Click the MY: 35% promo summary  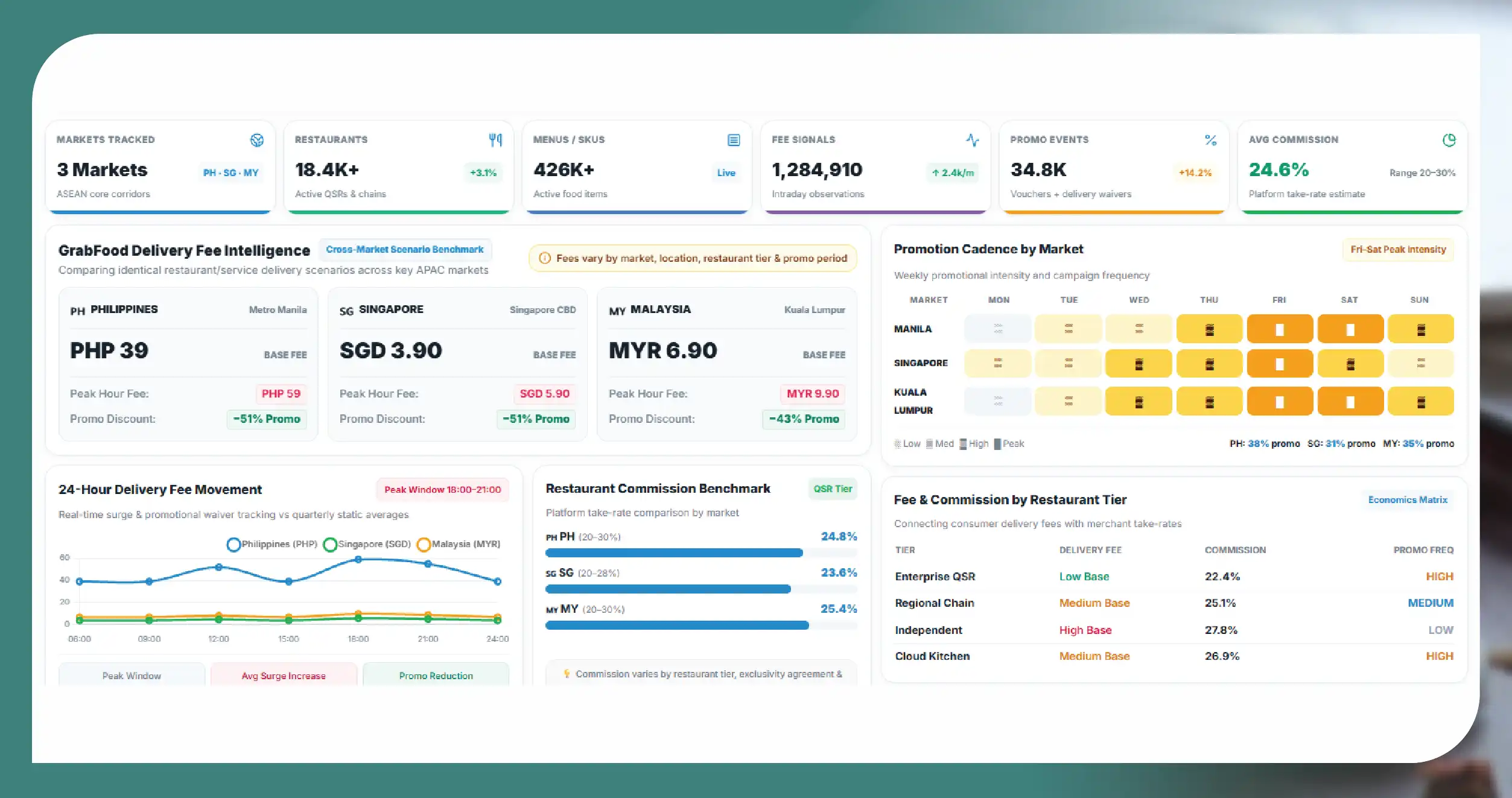pos(1418,444)
